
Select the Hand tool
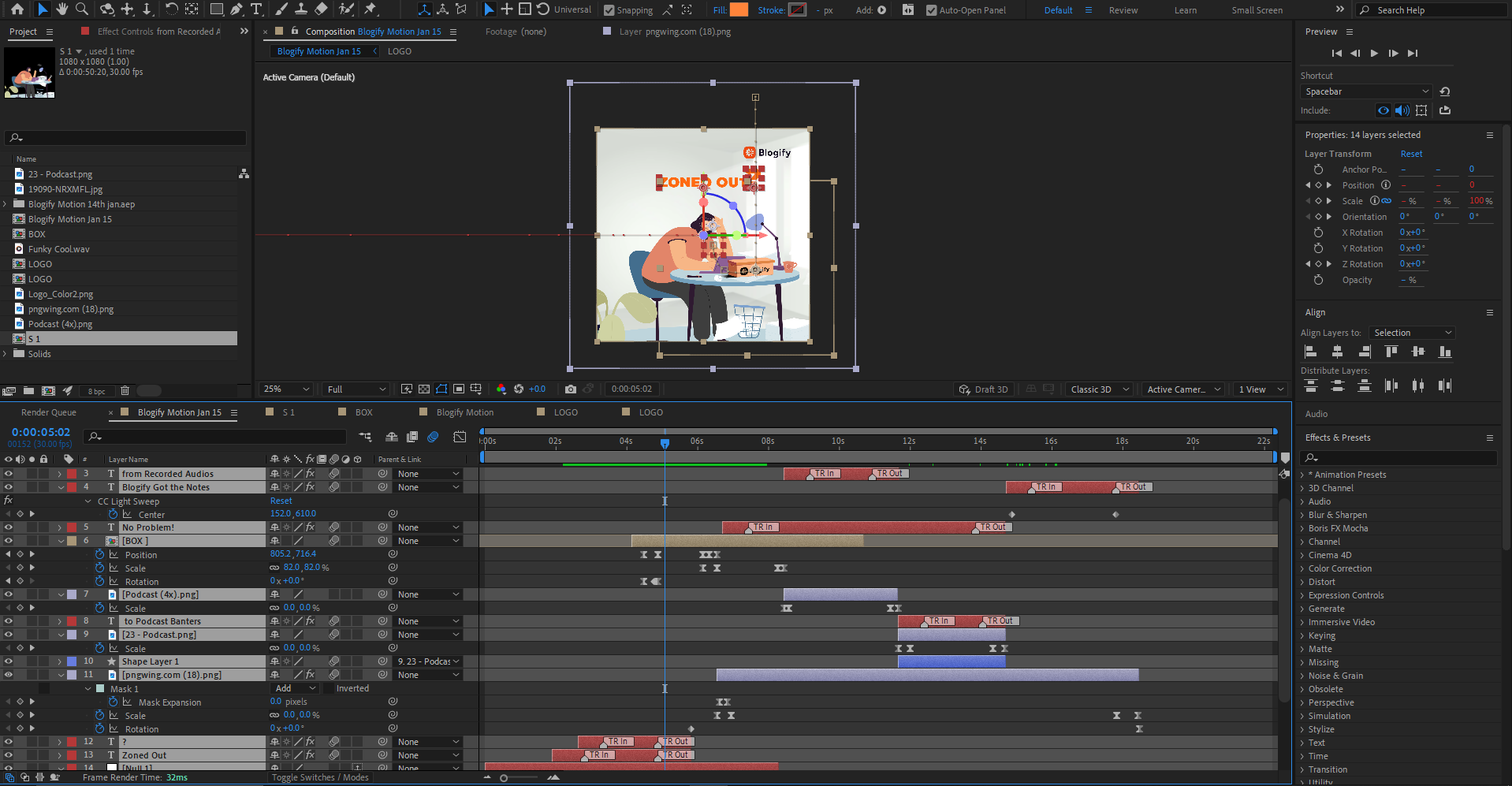[x=61, y=9]
